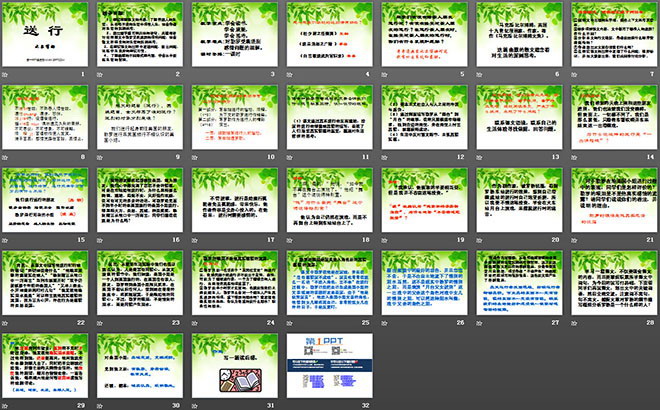
Task: Select the slide 6 thumbnail
Action: click(519, 34)
